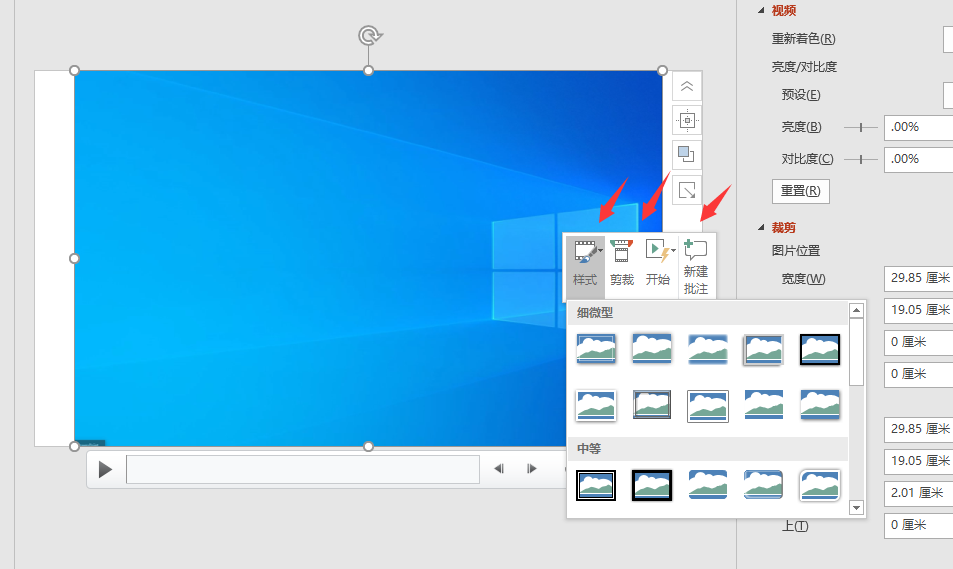Click the style gallery scroll-down arrow
953x569 pixels.
point(856,508)
